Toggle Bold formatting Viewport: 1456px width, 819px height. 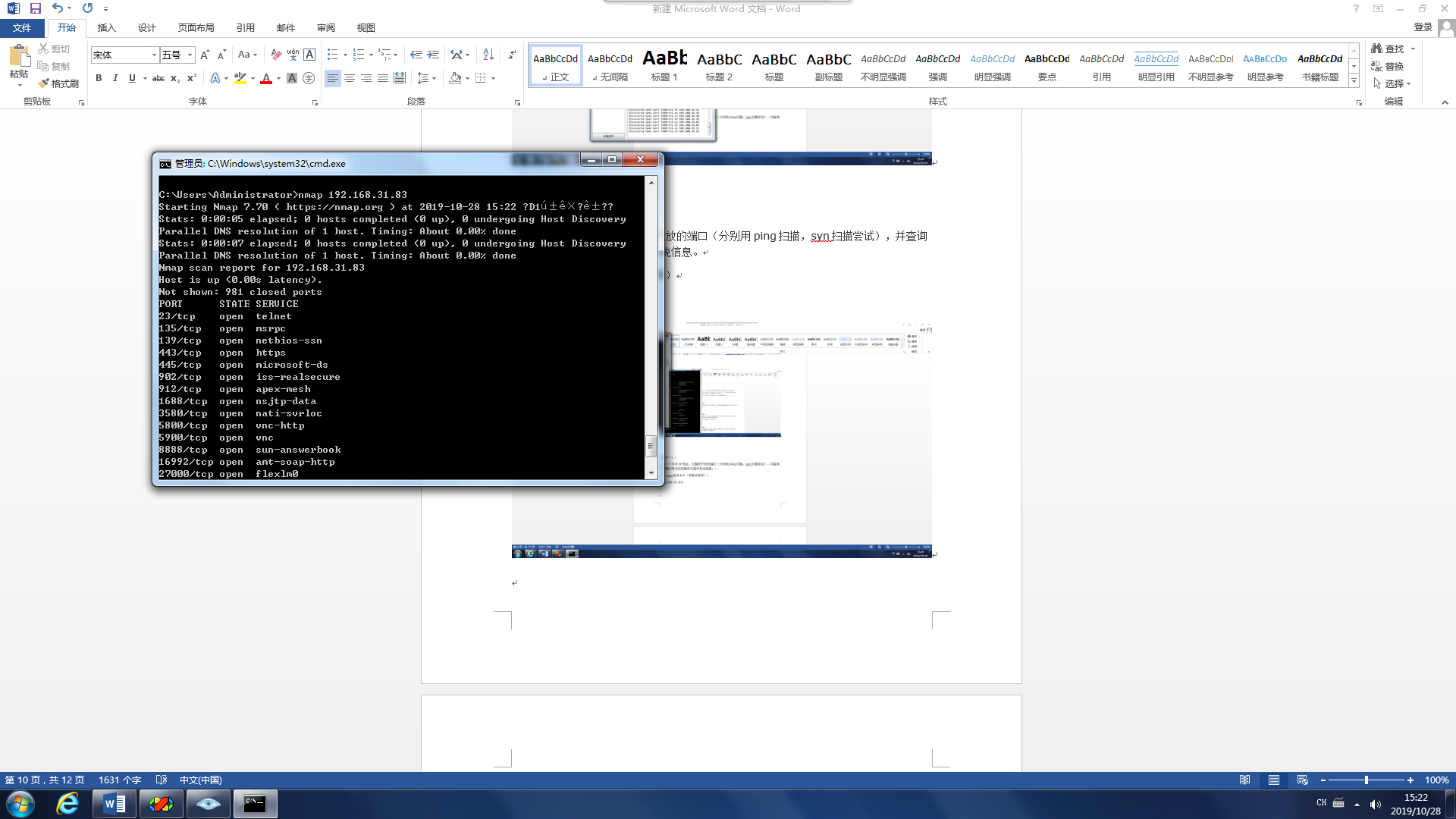(x=99, y=78)
